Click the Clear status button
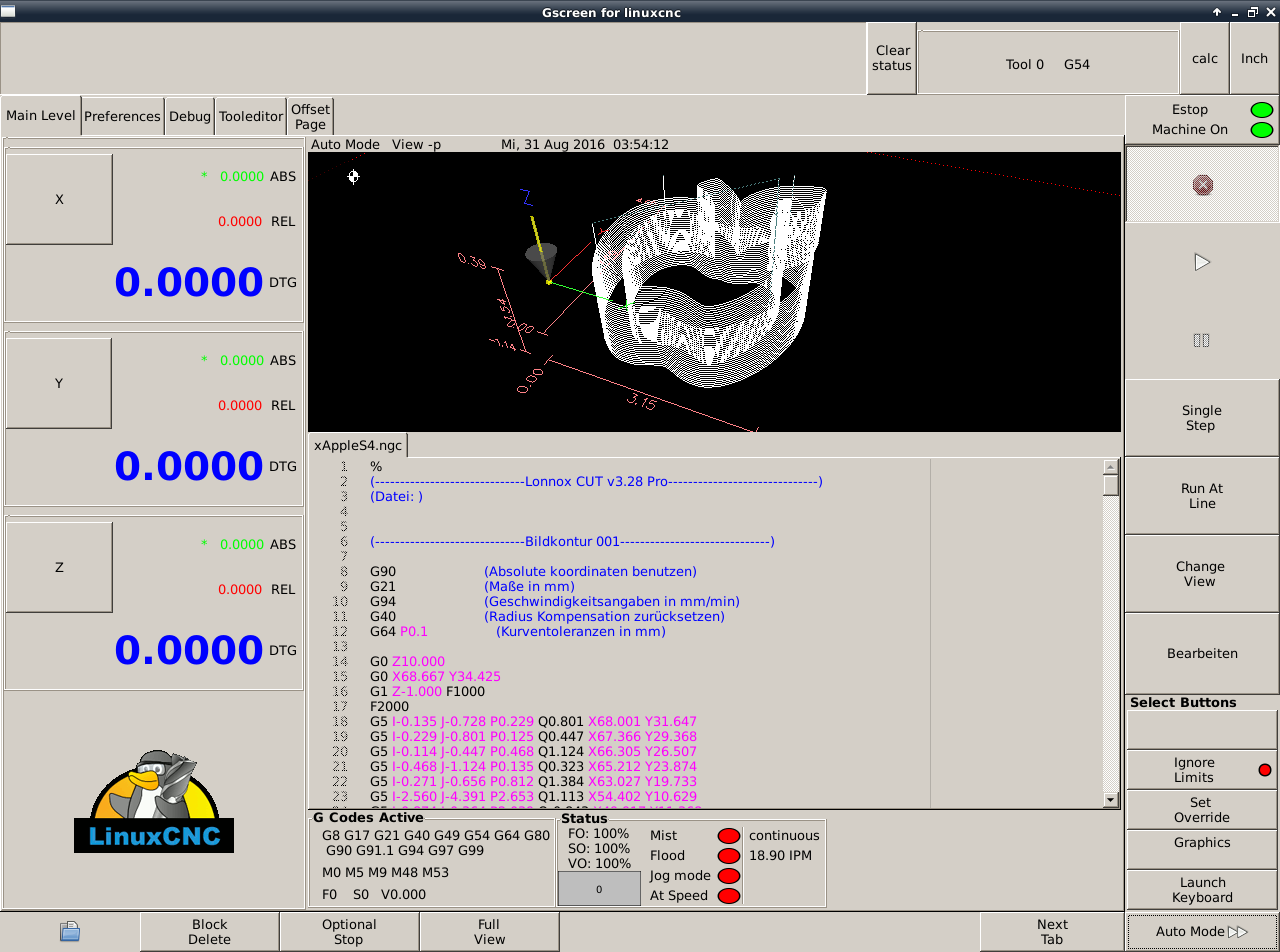Screen dimensions: 1280x952 pos(892,59)
